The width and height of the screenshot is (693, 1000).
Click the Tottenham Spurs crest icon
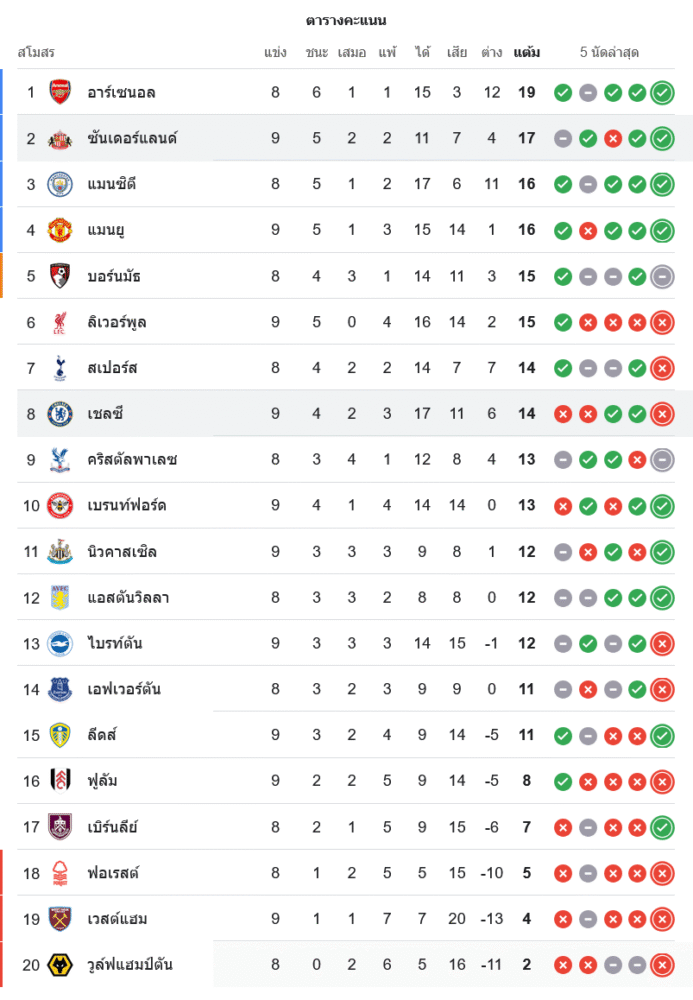point(60,368)
